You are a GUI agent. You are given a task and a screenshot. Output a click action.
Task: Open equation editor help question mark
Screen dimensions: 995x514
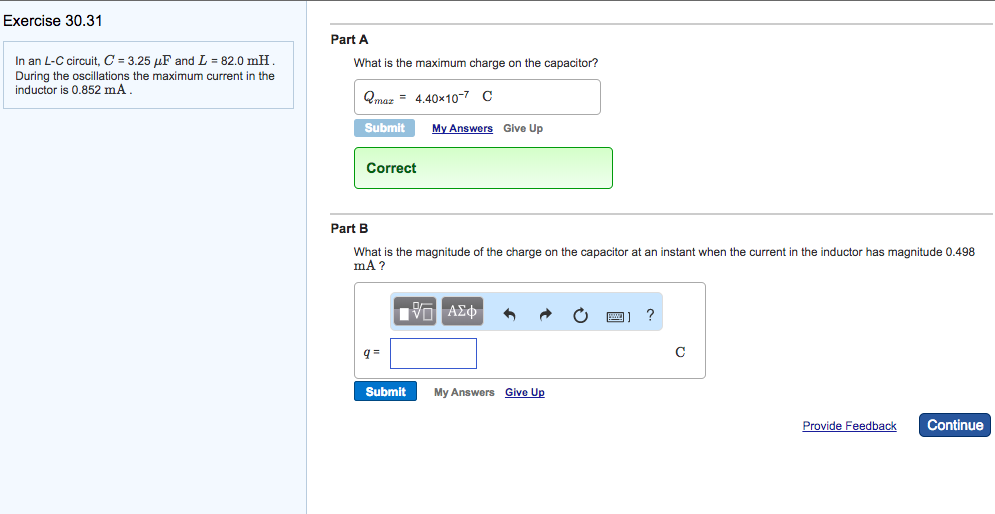650,316
